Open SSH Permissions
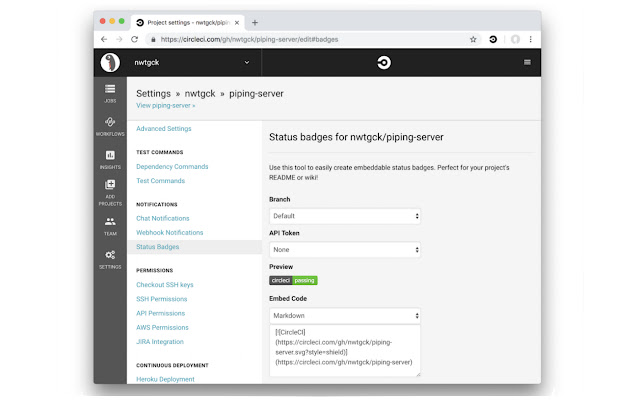The width and height of the screenshot is (640, 400). (x=162, y=299)
